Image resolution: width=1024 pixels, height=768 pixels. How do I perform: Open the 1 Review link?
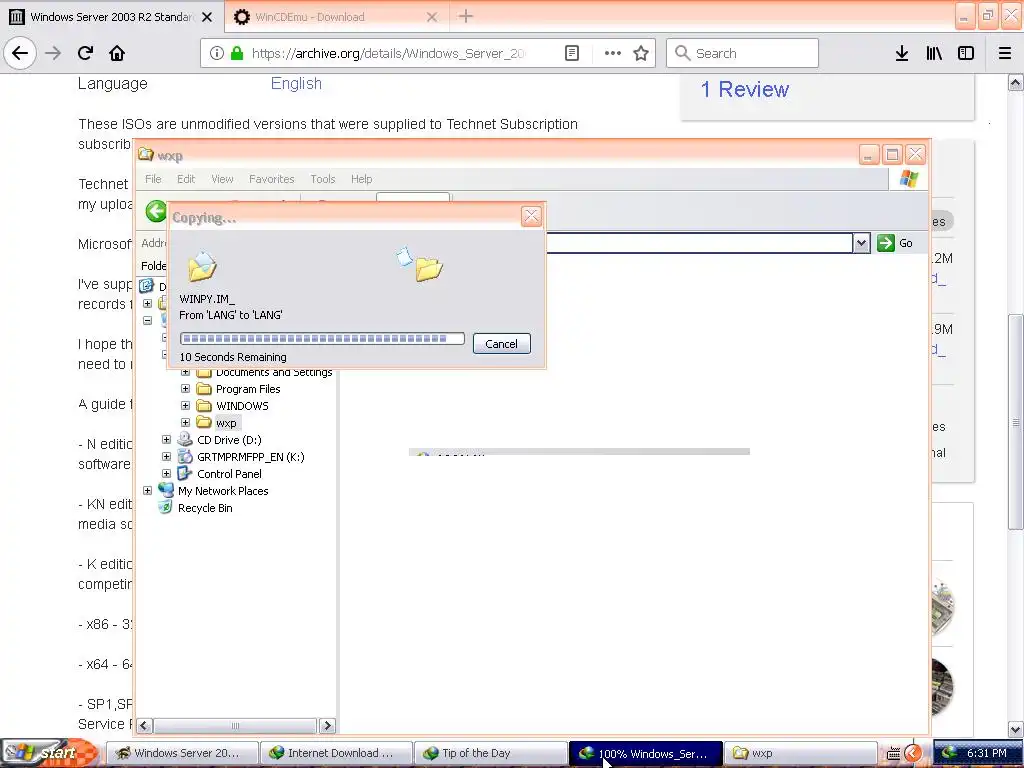tap(744, 89)
